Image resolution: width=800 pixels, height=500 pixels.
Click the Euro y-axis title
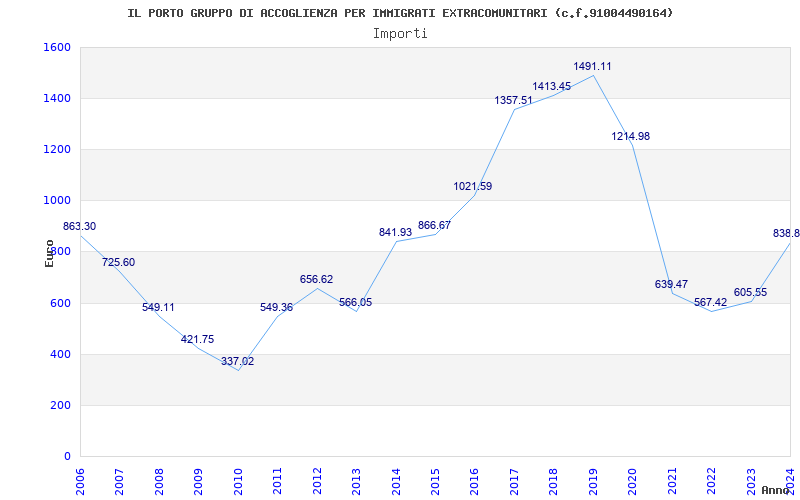pos(49,253)
